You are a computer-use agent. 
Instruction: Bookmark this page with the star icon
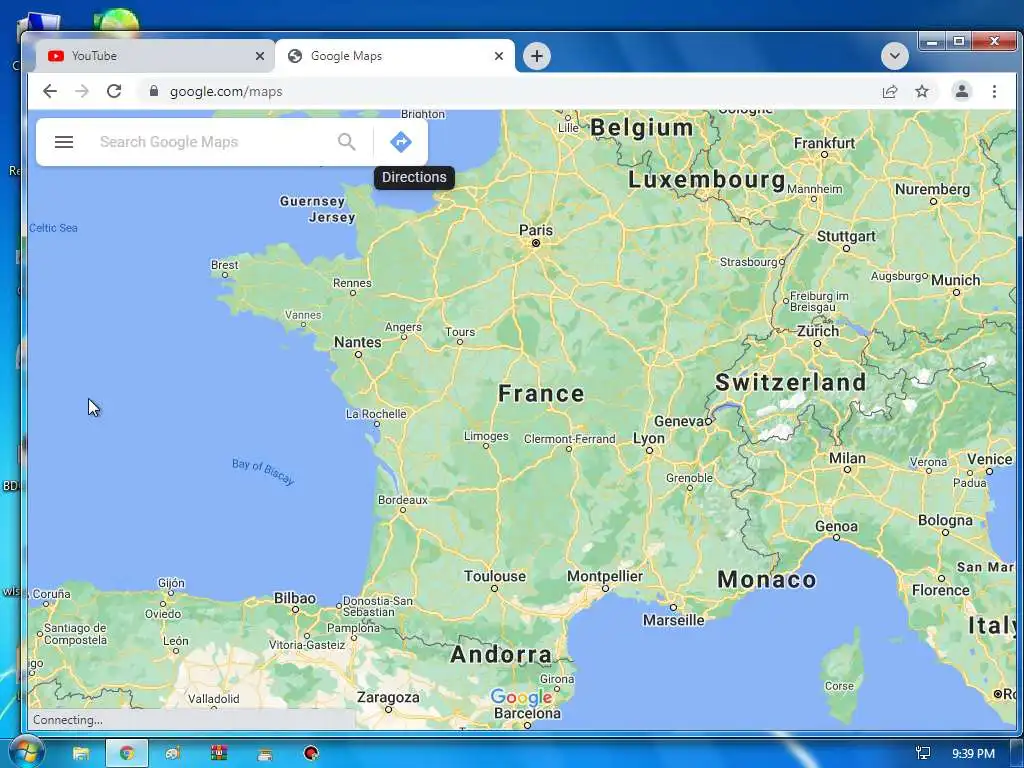coord(921,91)
